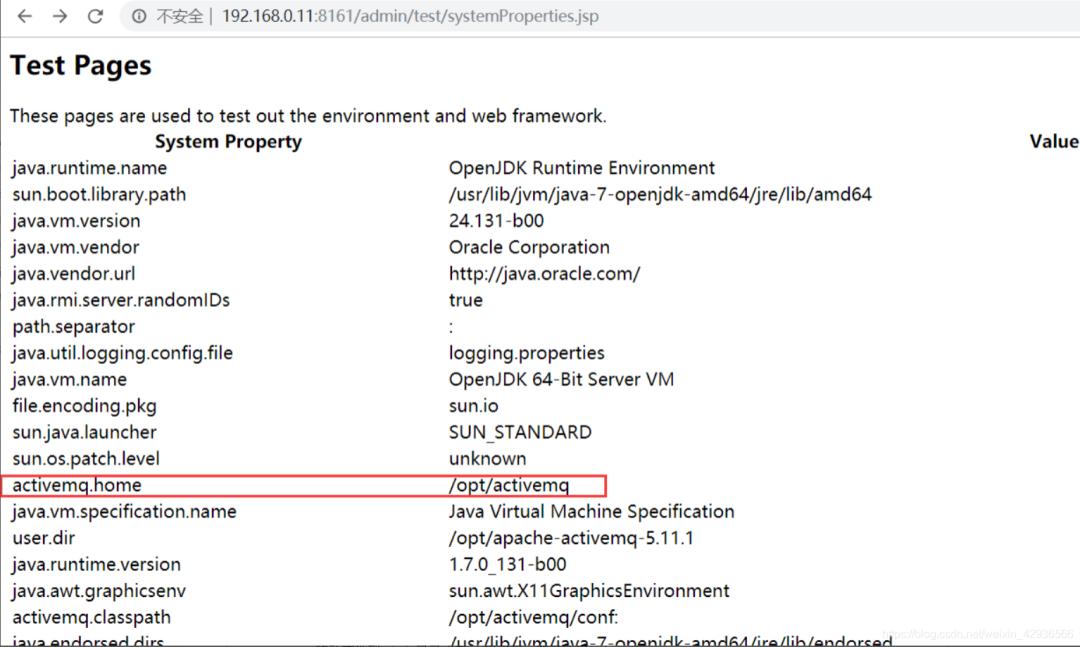The height and width of the screenshot is (647, 1080).
Task: Click the System Property column header
Action: coord(228,142)
